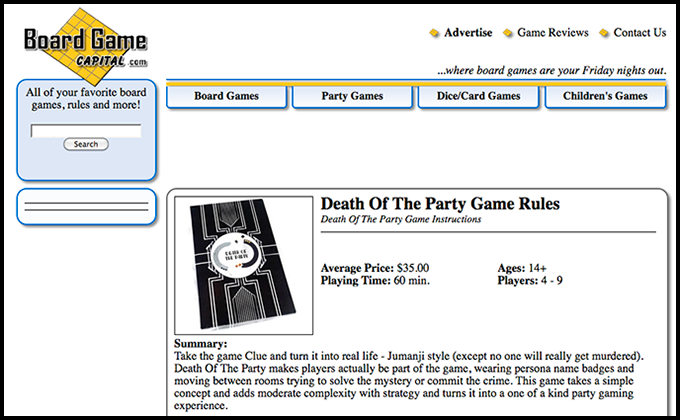Focus the search text field
Image resolution: width=680 pixels, height=420 pixels.
coord(86,131)
